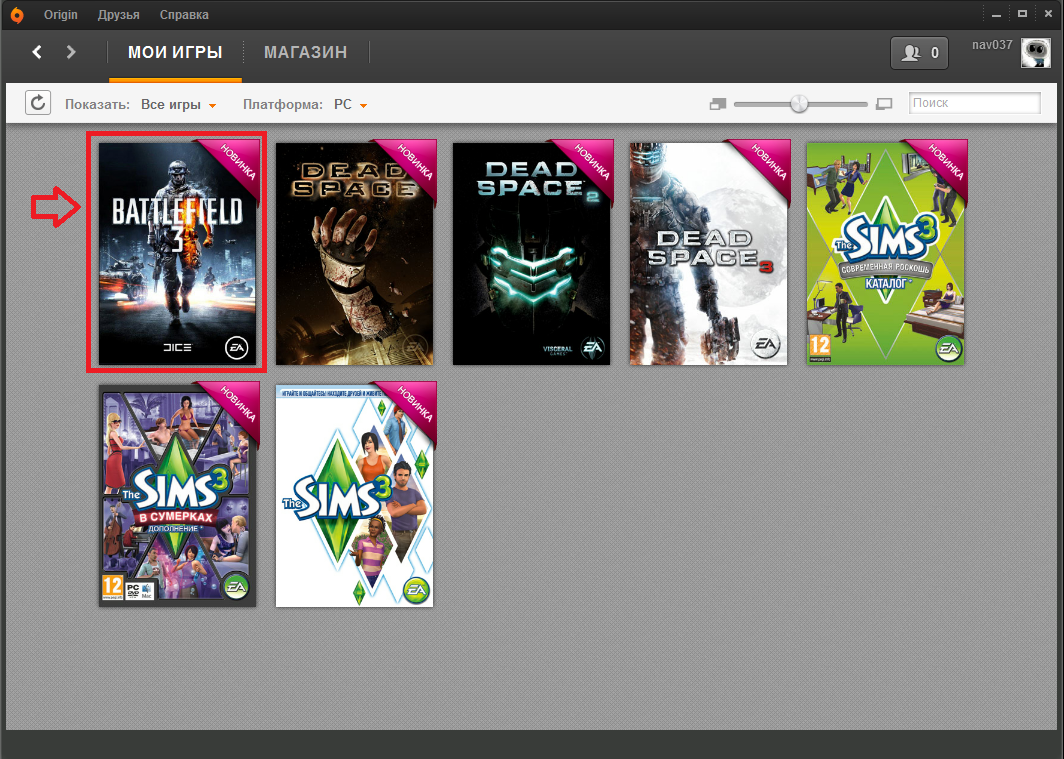Screen dimensions: 1064x759
Task: Switch to the МАГАЗИН tab
Action: pos(305,52)
